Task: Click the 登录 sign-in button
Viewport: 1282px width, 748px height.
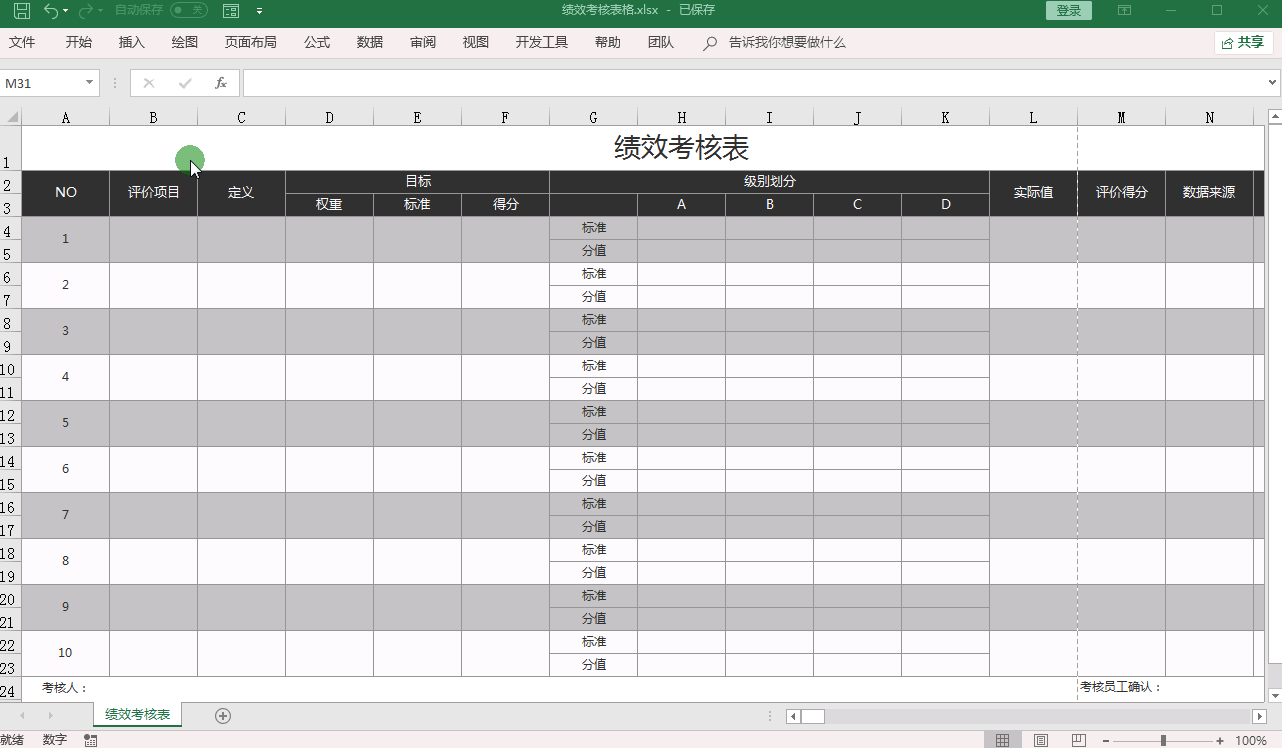Action: tap(1069, 10)
